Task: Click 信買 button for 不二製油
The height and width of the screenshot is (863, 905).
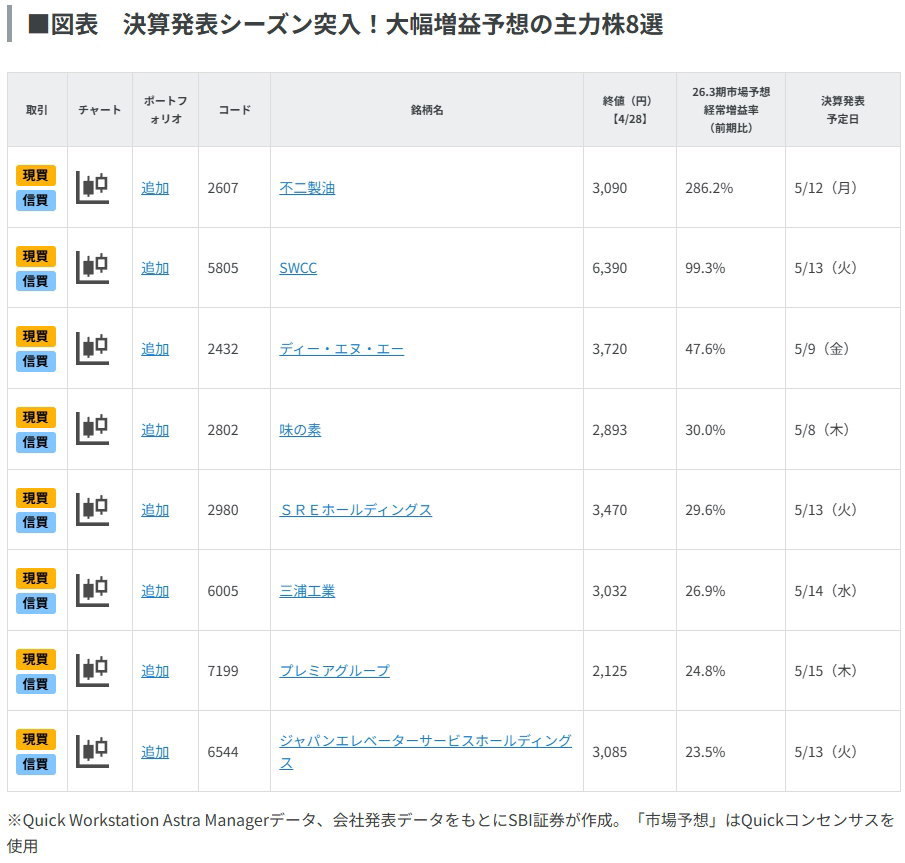Action: pos(36,200)
